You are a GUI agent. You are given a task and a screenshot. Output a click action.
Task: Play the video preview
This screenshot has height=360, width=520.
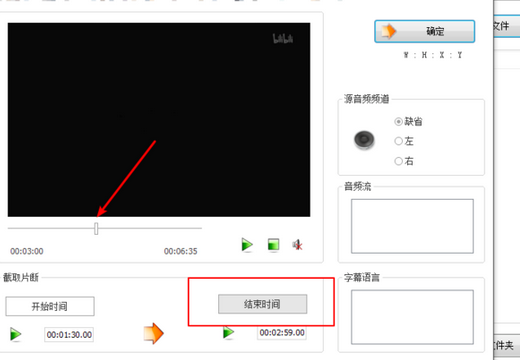click(x=247, y=245)
